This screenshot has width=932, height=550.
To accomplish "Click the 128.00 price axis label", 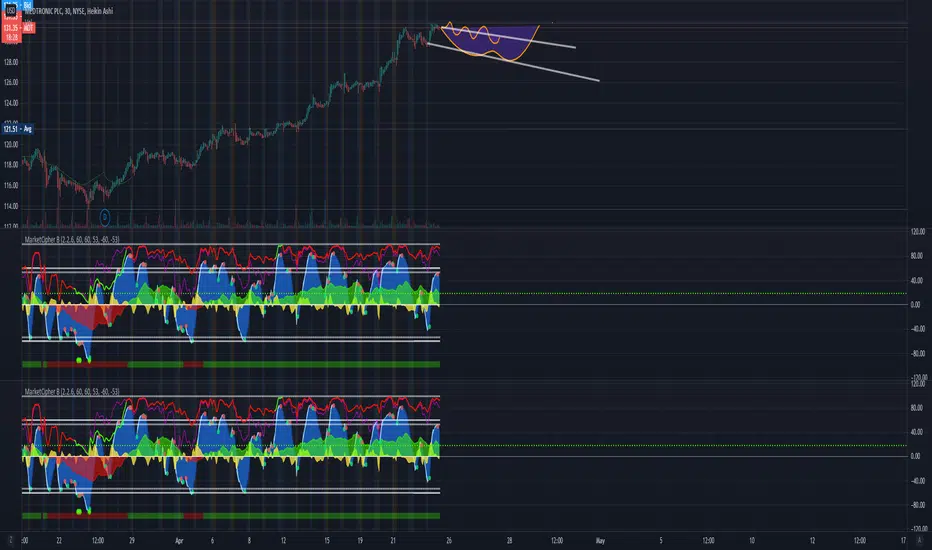I will 11,62.
